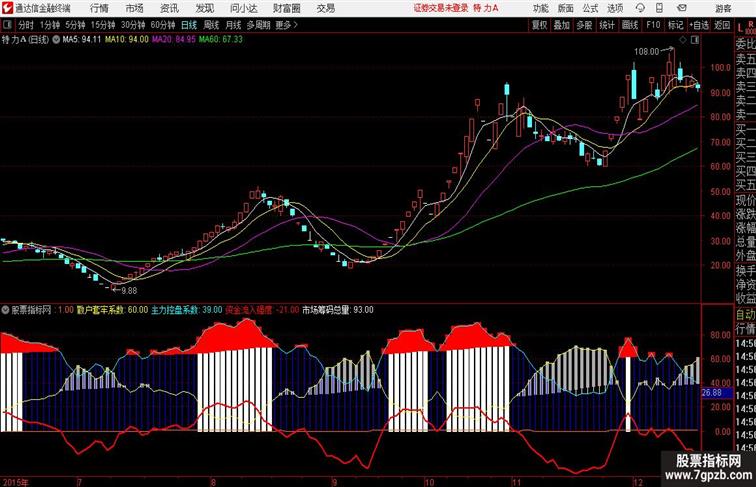Click the diamond icon above the chart
Viewport: 756px width, 487px height.
click(683, 40)
